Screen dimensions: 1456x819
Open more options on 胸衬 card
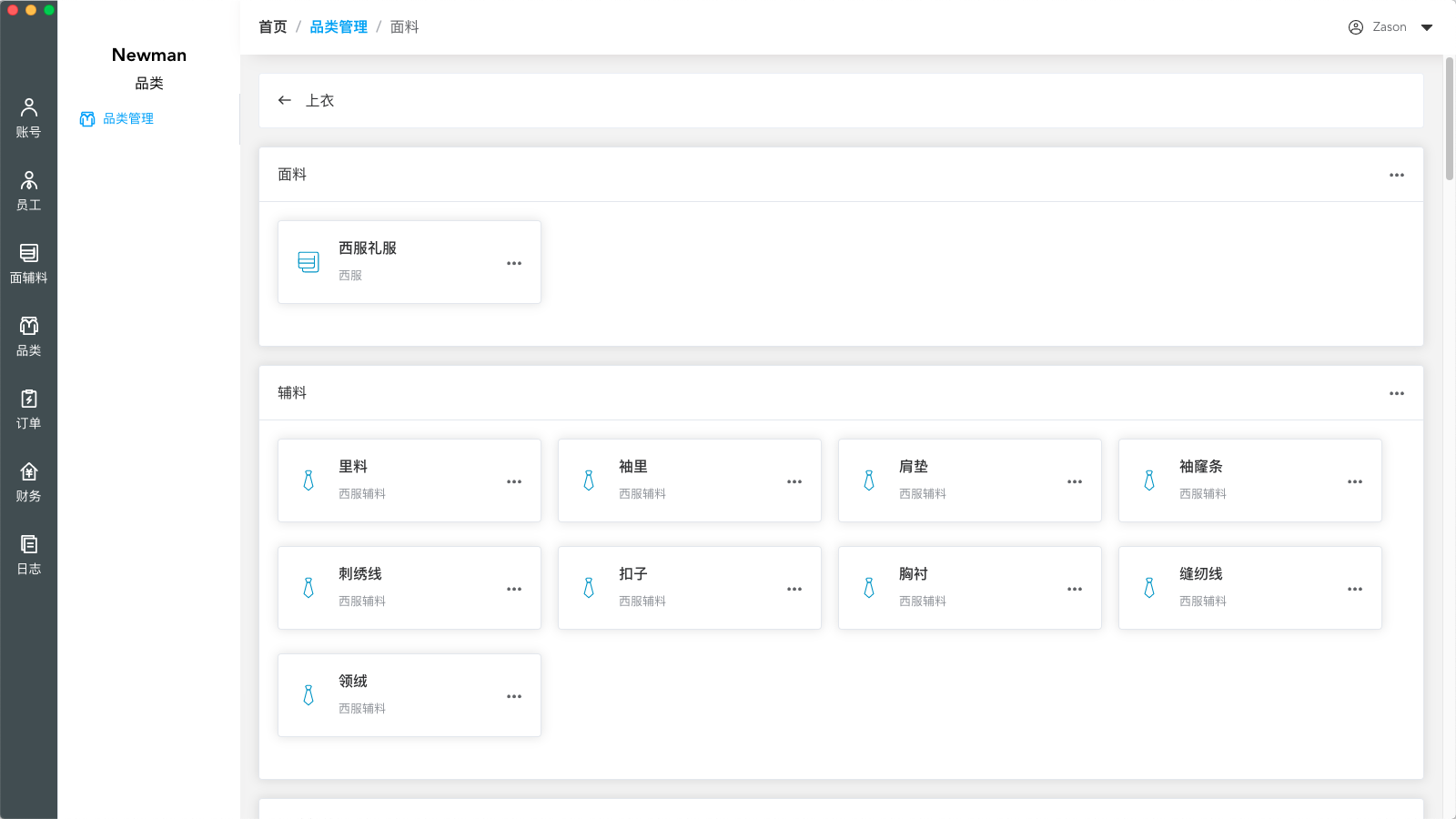(1075, 589)
